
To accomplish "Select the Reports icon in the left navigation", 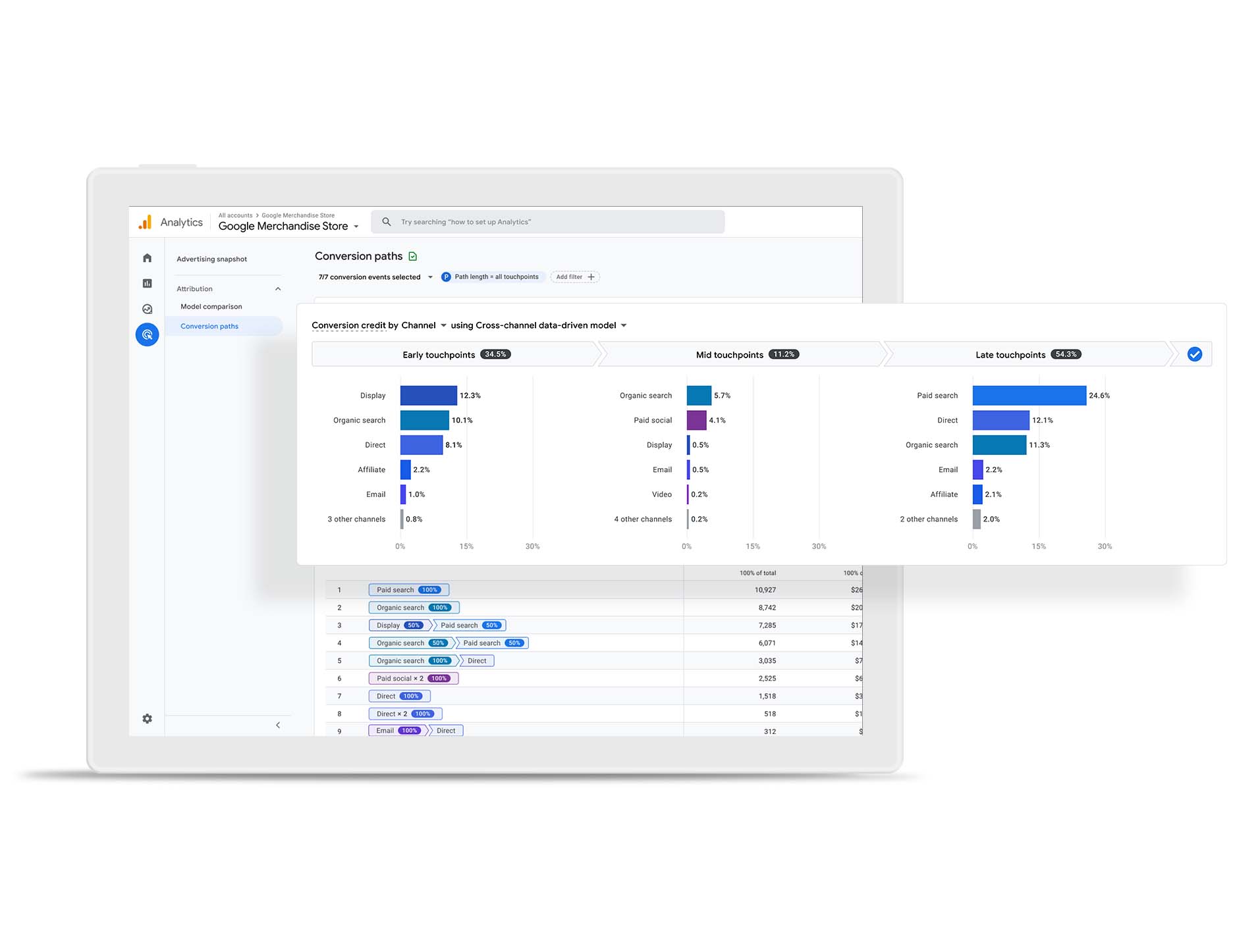I will [147, 283].
